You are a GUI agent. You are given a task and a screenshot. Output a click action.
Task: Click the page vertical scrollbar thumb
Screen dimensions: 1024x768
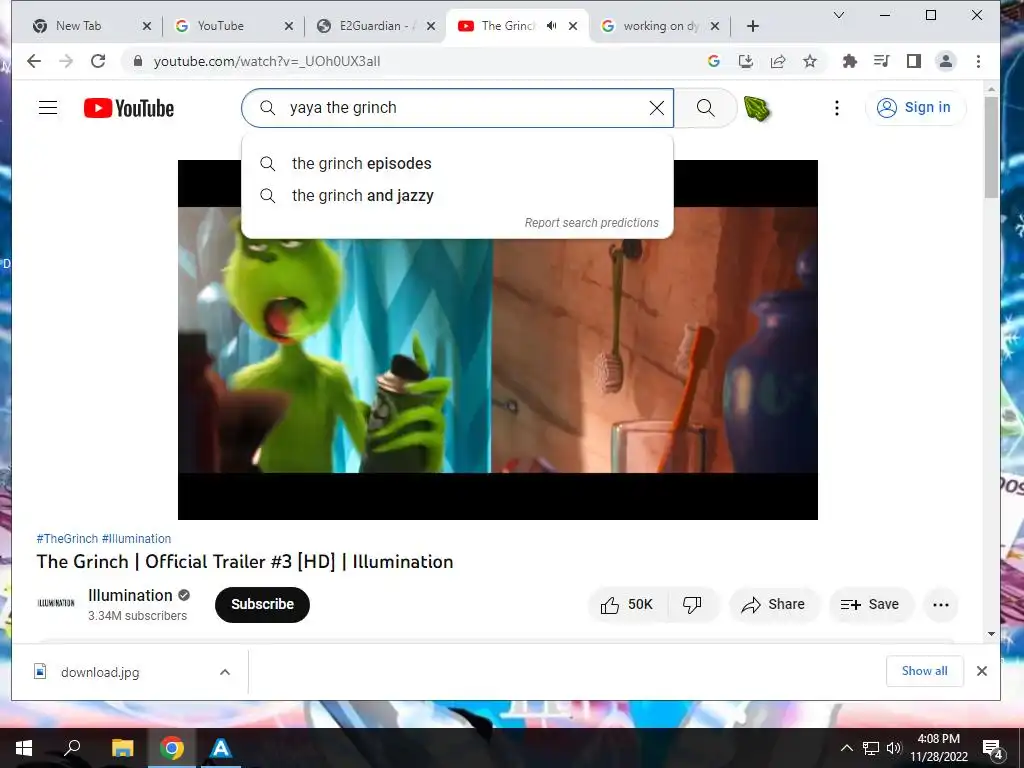(x=991, y=147)
